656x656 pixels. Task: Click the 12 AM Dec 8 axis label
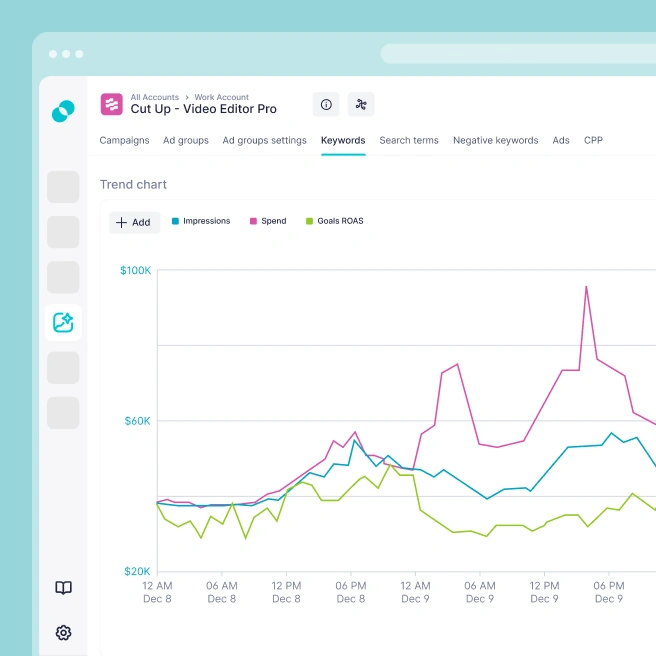click(157, 592)
